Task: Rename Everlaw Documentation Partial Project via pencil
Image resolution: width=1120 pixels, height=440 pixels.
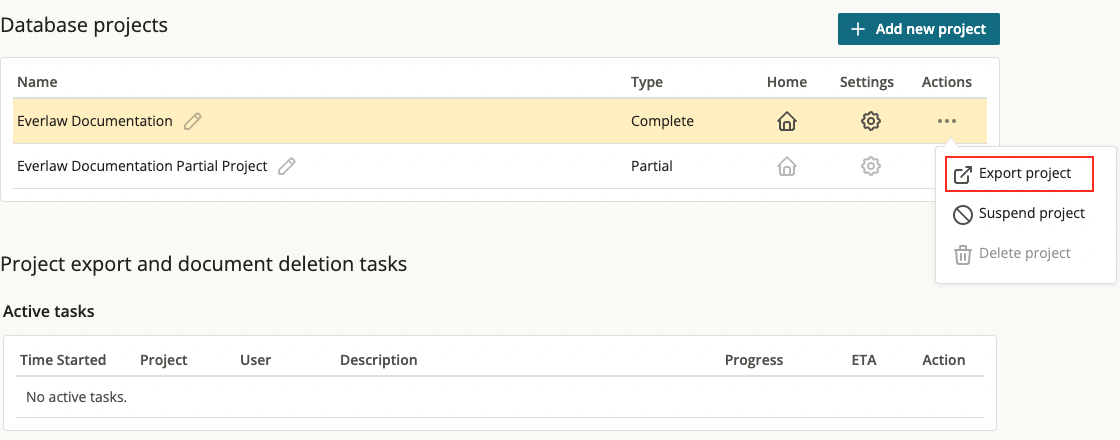Action: point(287,166)
